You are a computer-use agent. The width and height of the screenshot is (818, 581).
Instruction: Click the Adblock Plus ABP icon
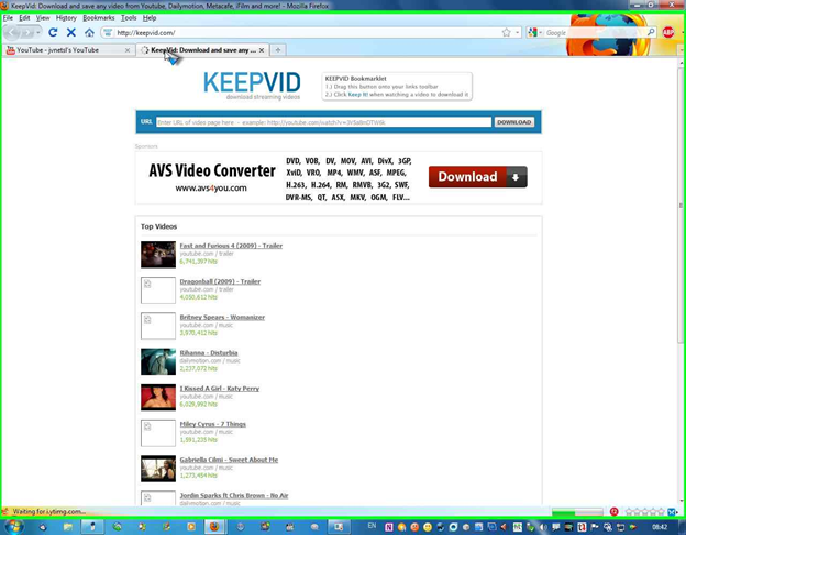click(668, 33)
